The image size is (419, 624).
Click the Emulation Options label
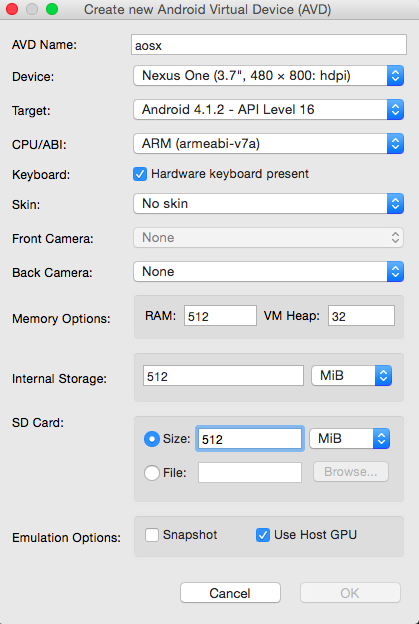(x=66, y=538)
